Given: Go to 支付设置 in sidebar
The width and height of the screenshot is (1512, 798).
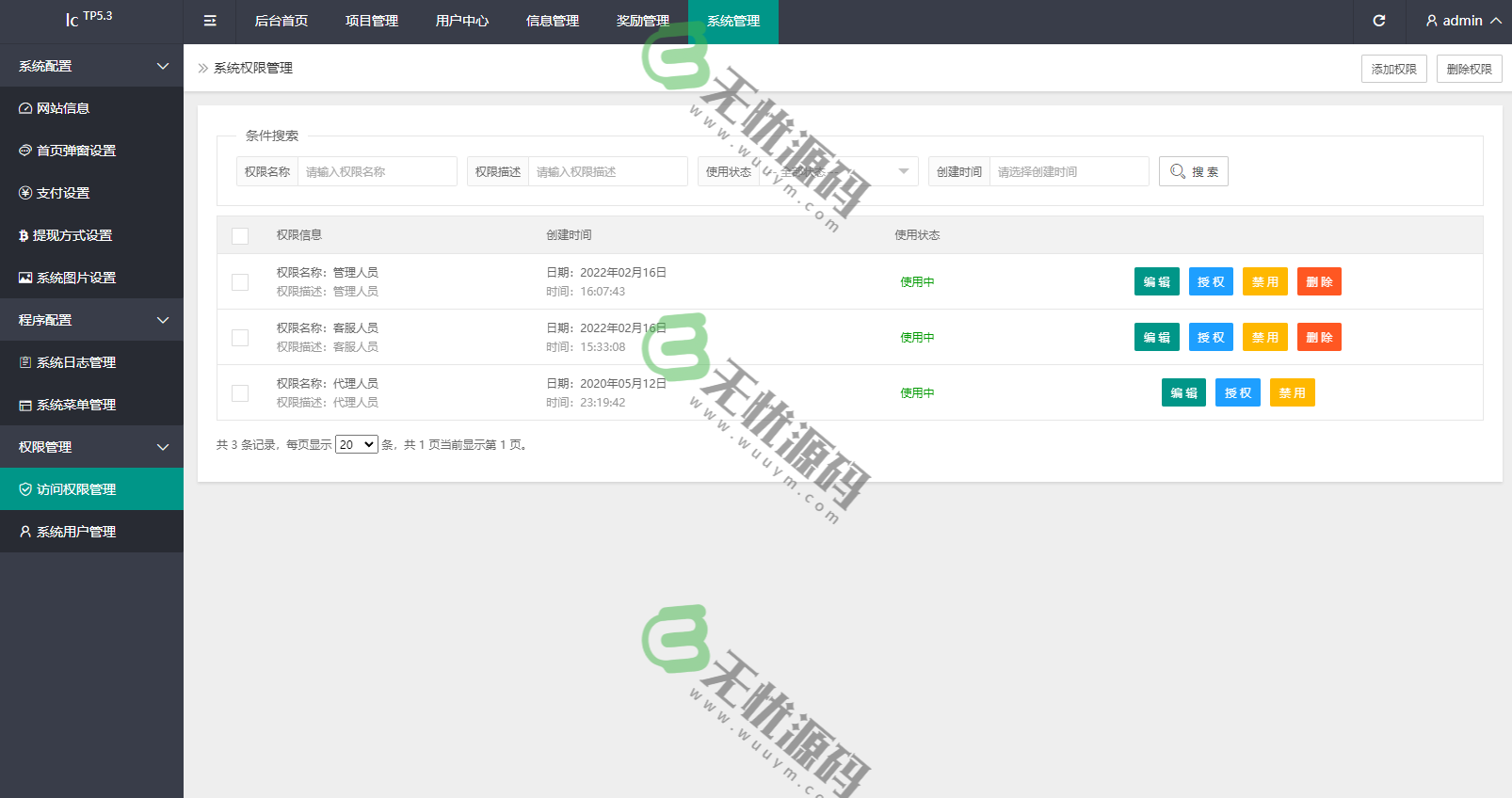Looking at the screenshot, I should coord(63,193).
